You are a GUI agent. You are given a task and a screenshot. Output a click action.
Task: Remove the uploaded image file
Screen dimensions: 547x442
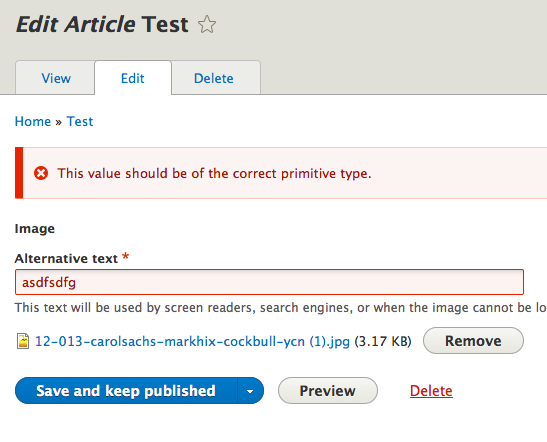473,340
